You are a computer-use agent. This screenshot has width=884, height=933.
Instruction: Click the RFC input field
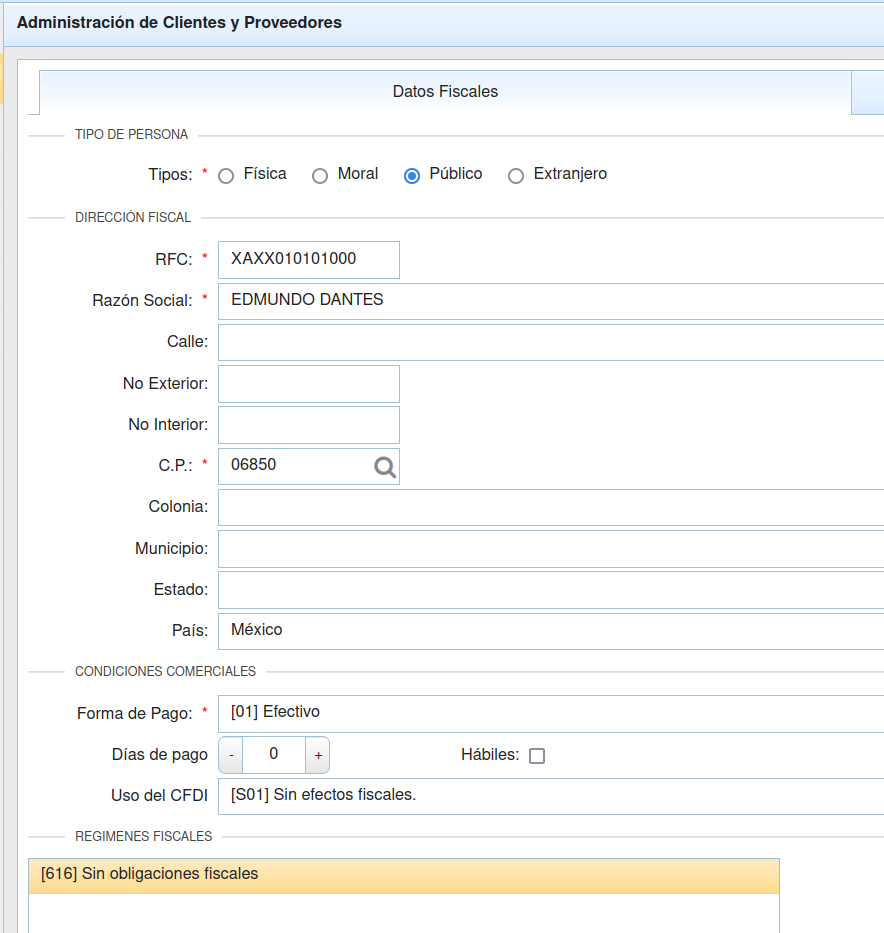tap(309, 259)
